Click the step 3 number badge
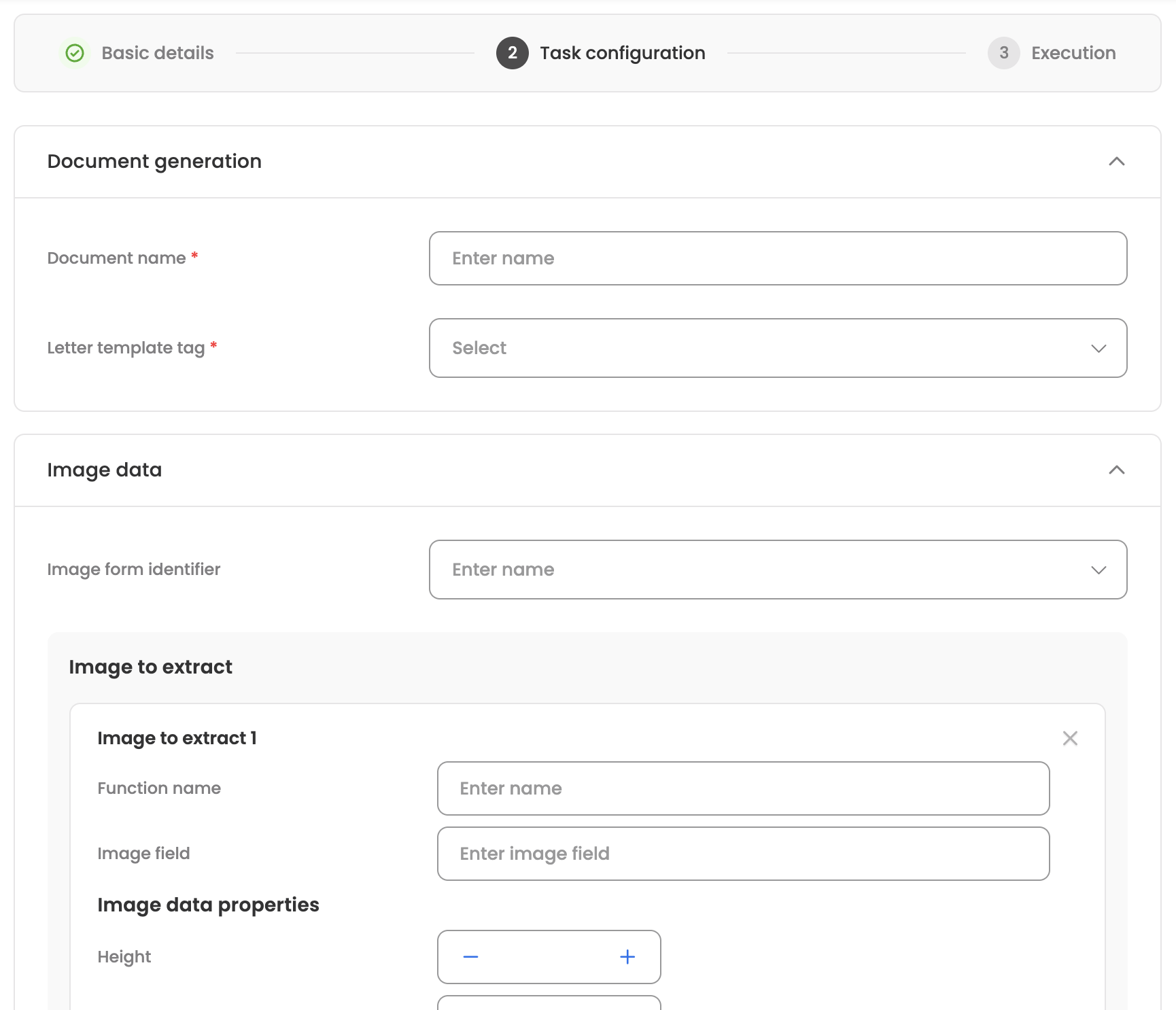This screenshot has height=1010, width=1176. point(1003,53)
